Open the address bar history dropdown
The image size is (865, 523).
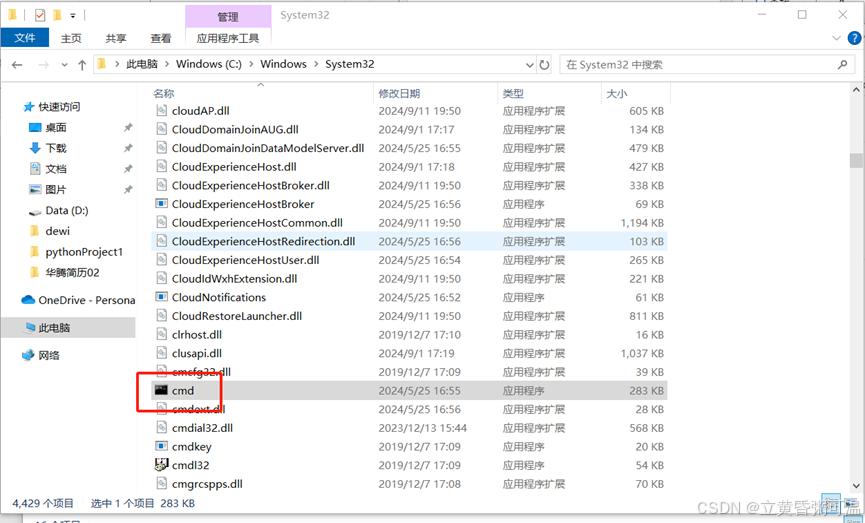click(x=530, y=65)
